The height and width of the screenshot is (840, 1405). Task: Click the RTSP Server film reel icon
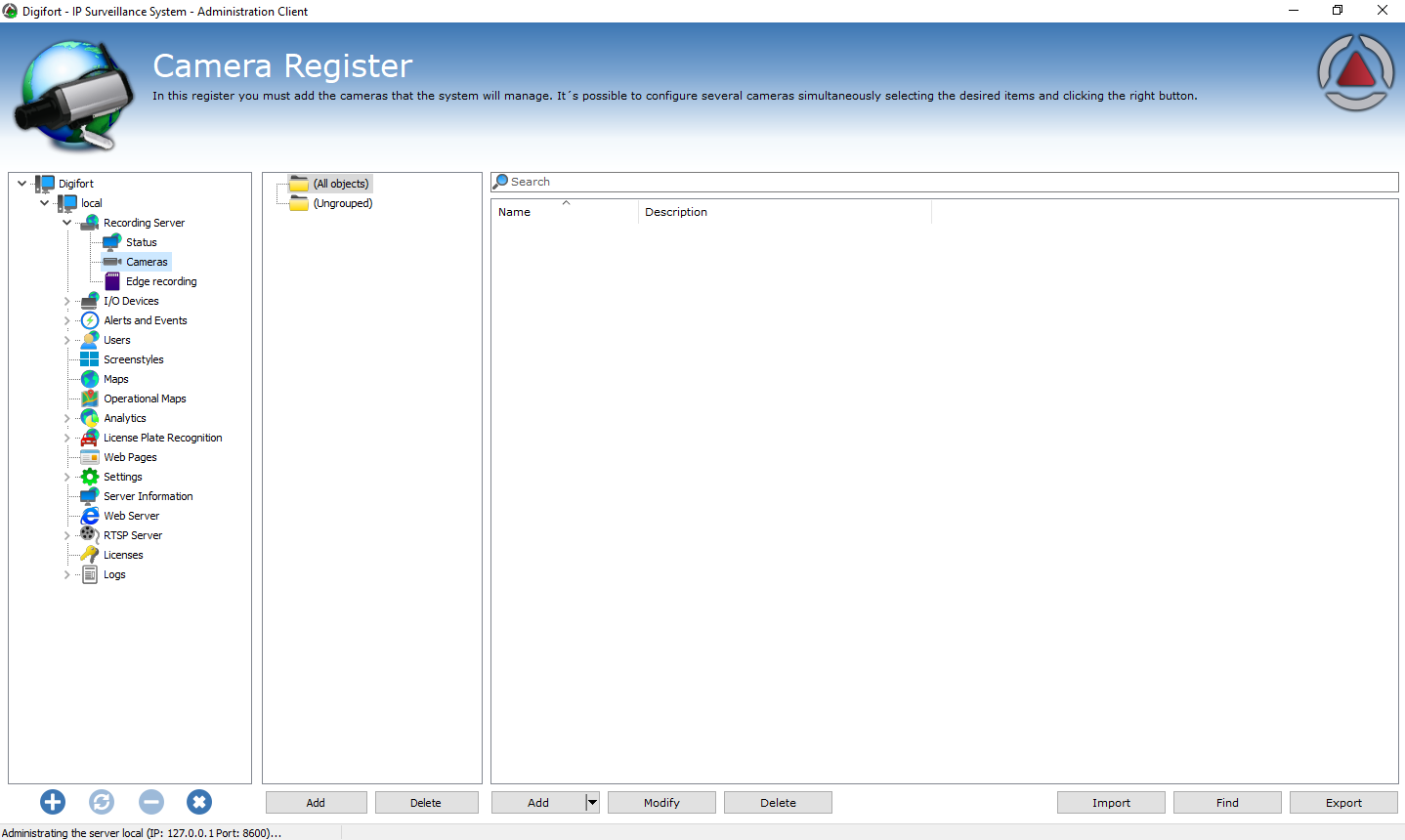coord(90,535)
